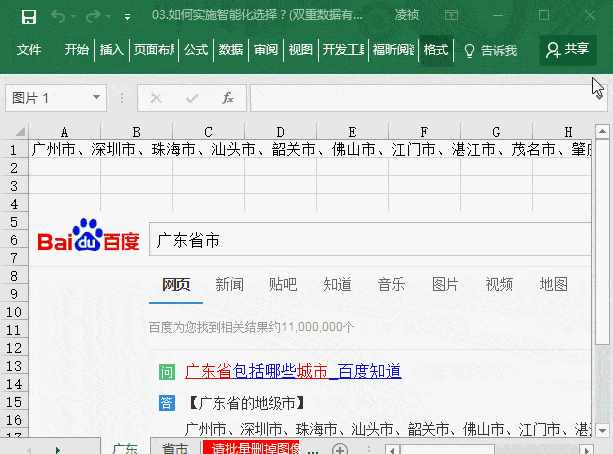The width and height of the screenshot is (613, 454).
Task: Click the horizontal scrollbar right arrow
Action: [x=586, y=450]
